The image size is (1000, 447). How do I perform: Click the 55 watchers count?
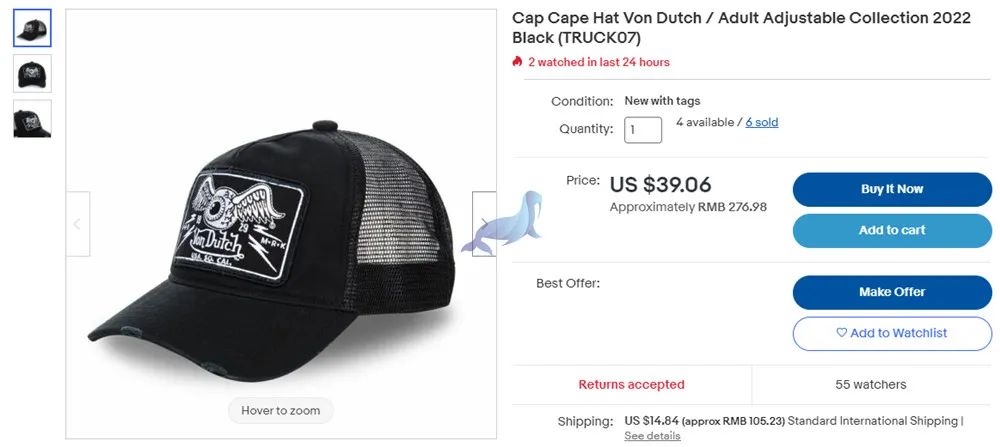click(x=870, y=384)
